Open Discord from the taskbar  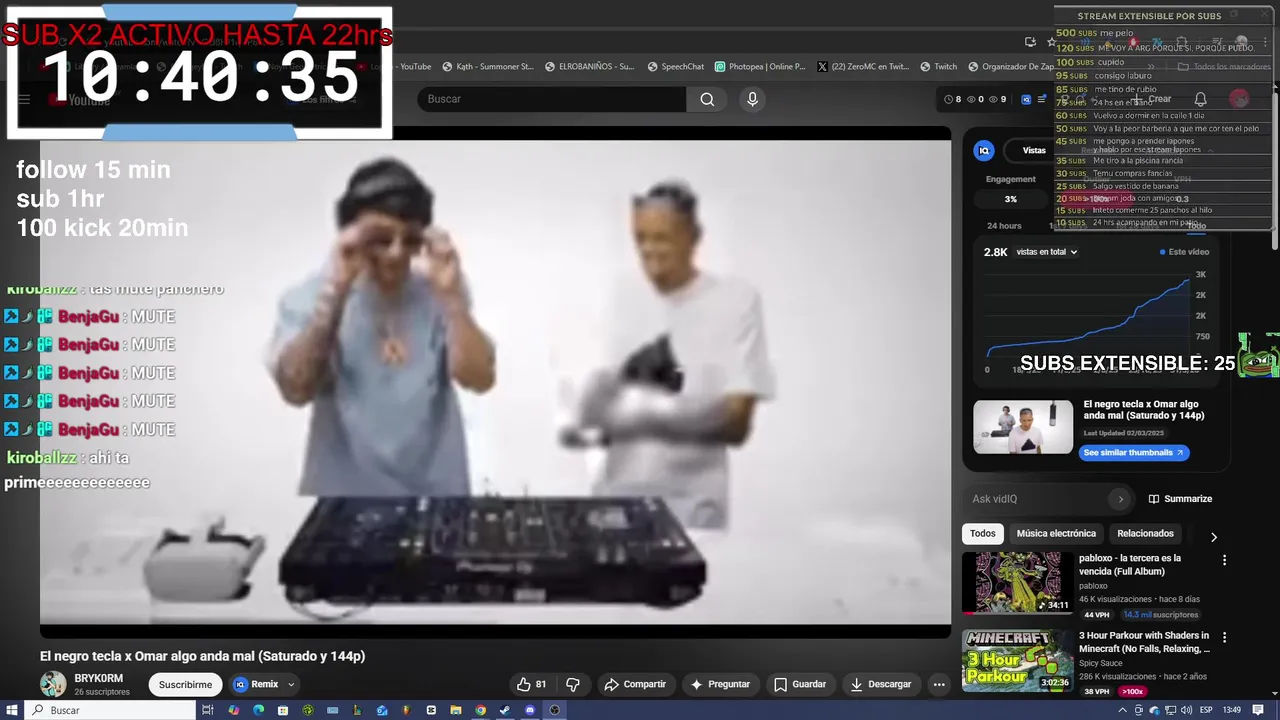tap(530, 710)
